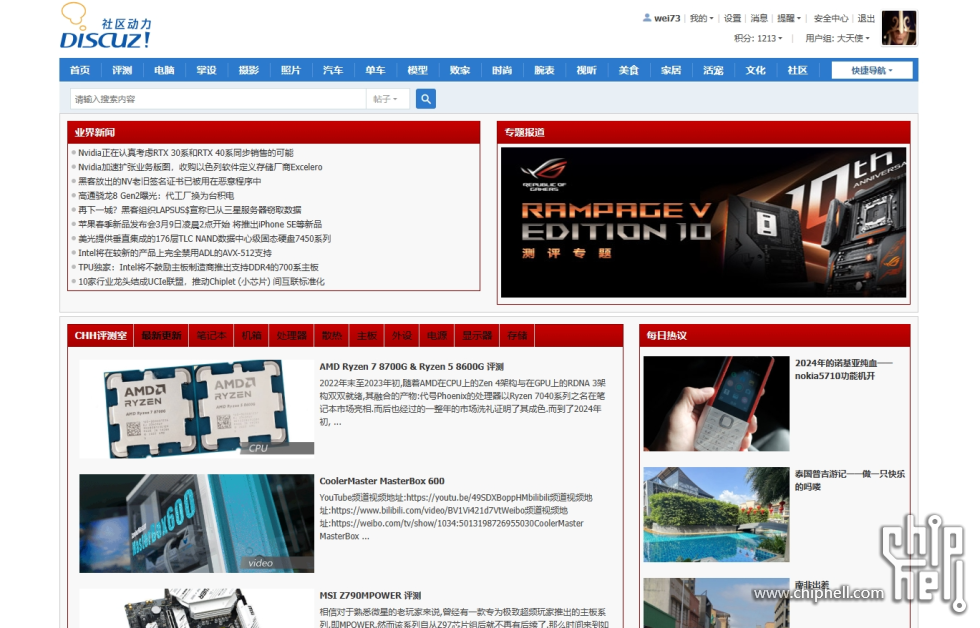
Task: Switch to the 散热 tab
Action: pyautogui.click(x=332, y=336)
